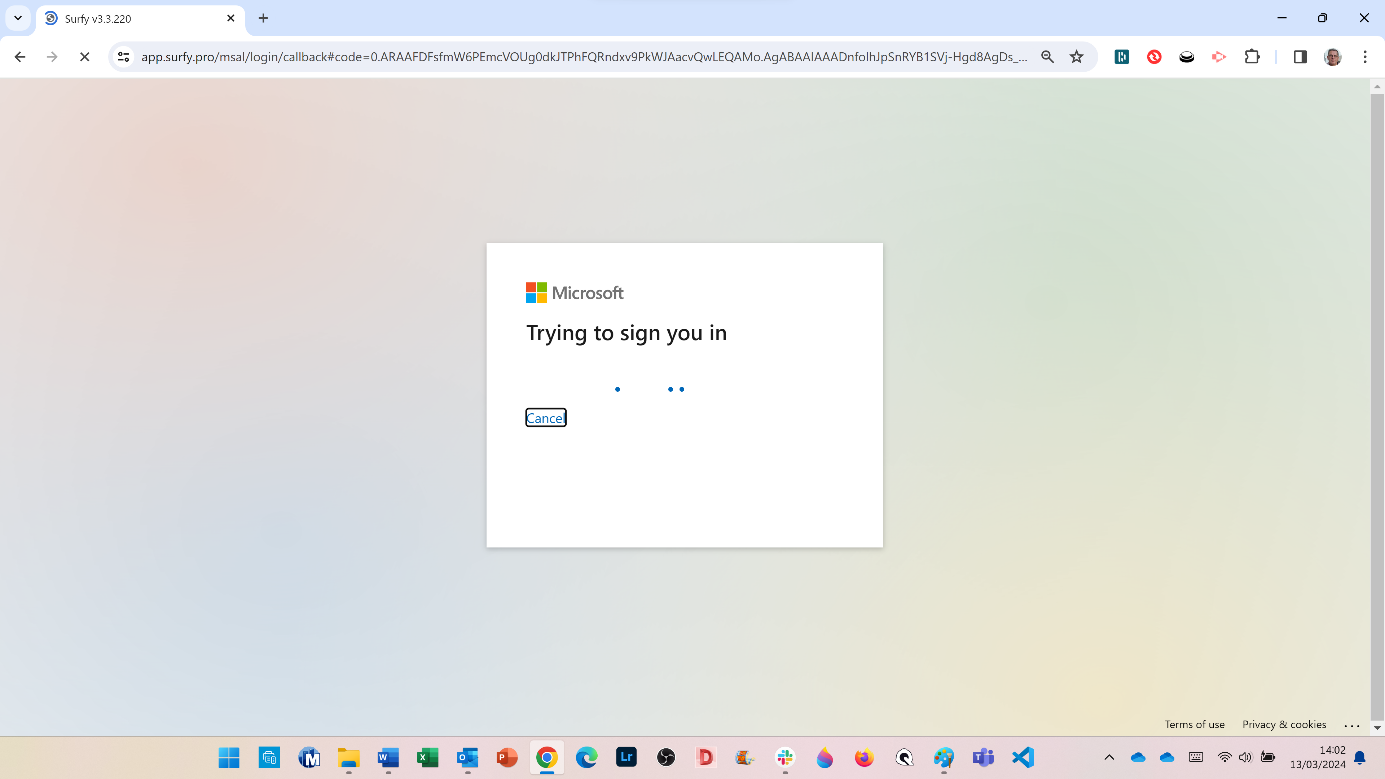Image resolution: width=1385 pixels, height=779 pixels.
Task: Switch to Outlook in the taskbar
Action: [x=467, y=757]
